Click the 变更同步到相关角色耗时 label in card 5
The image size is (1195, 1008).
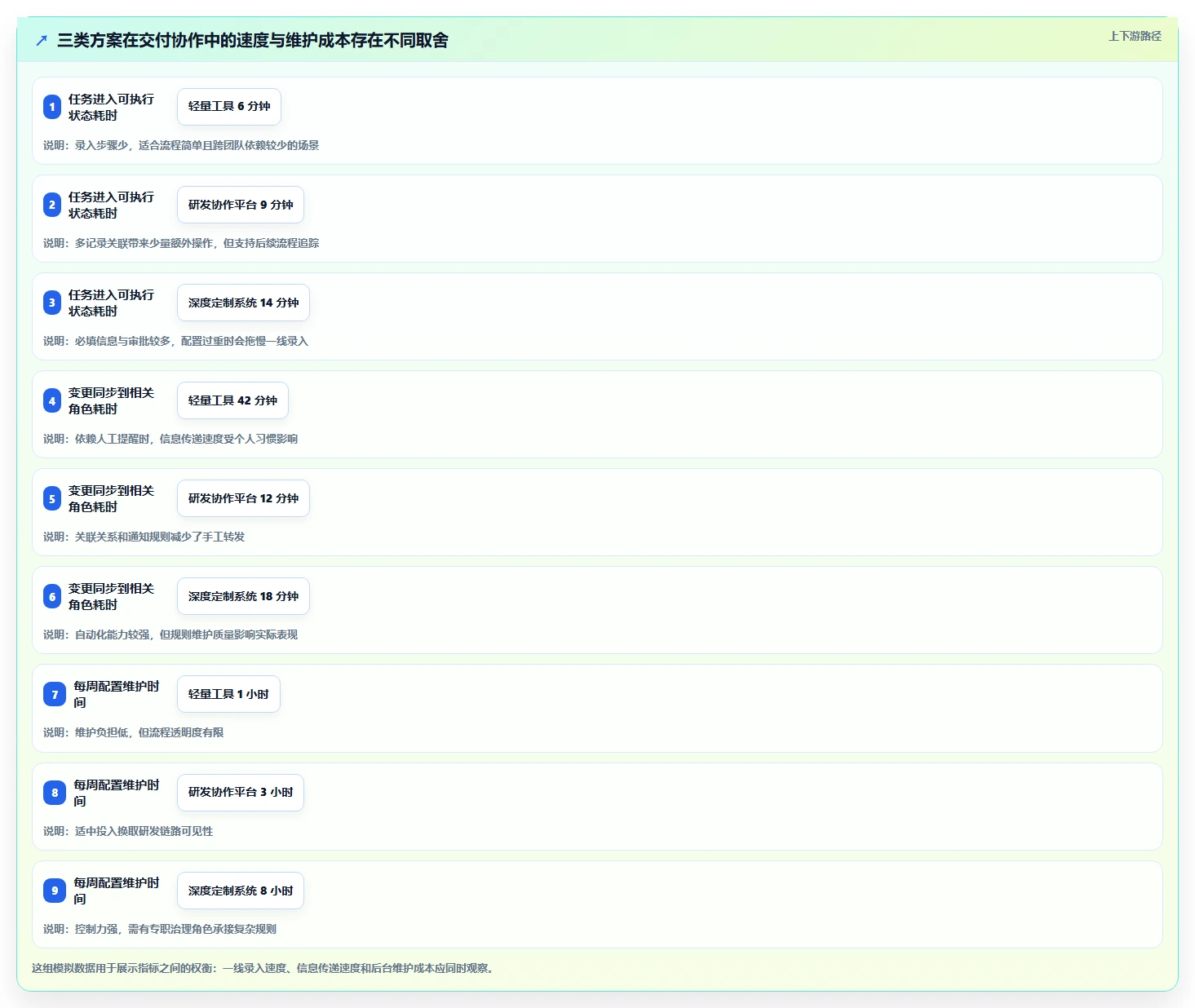(x=111, y=498)
